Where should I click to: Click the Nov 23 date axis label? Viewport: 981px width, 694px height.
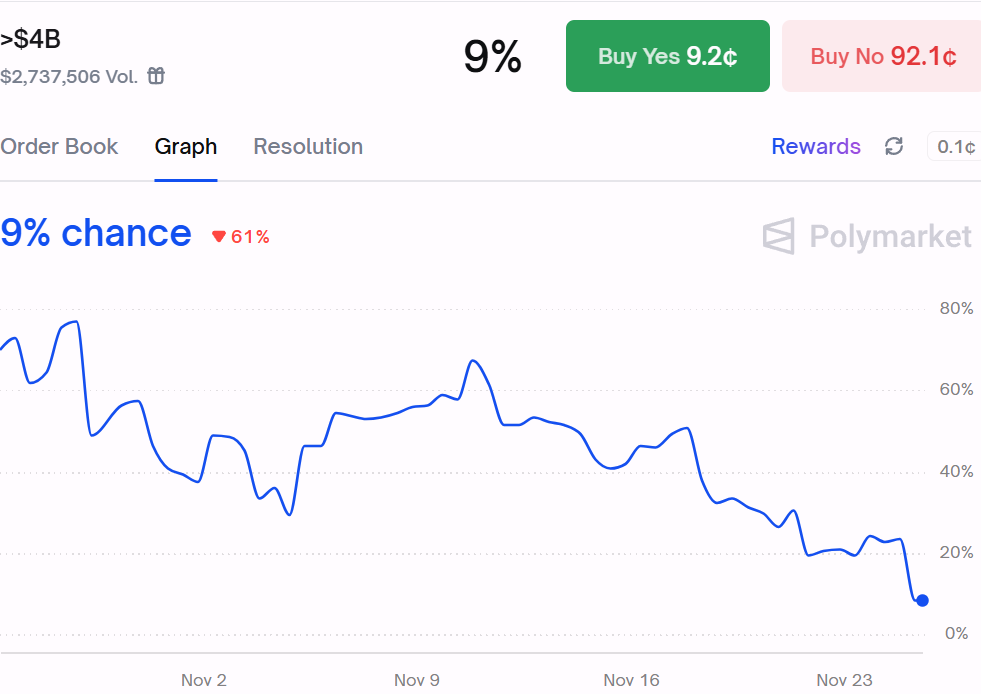click(844, 680)
